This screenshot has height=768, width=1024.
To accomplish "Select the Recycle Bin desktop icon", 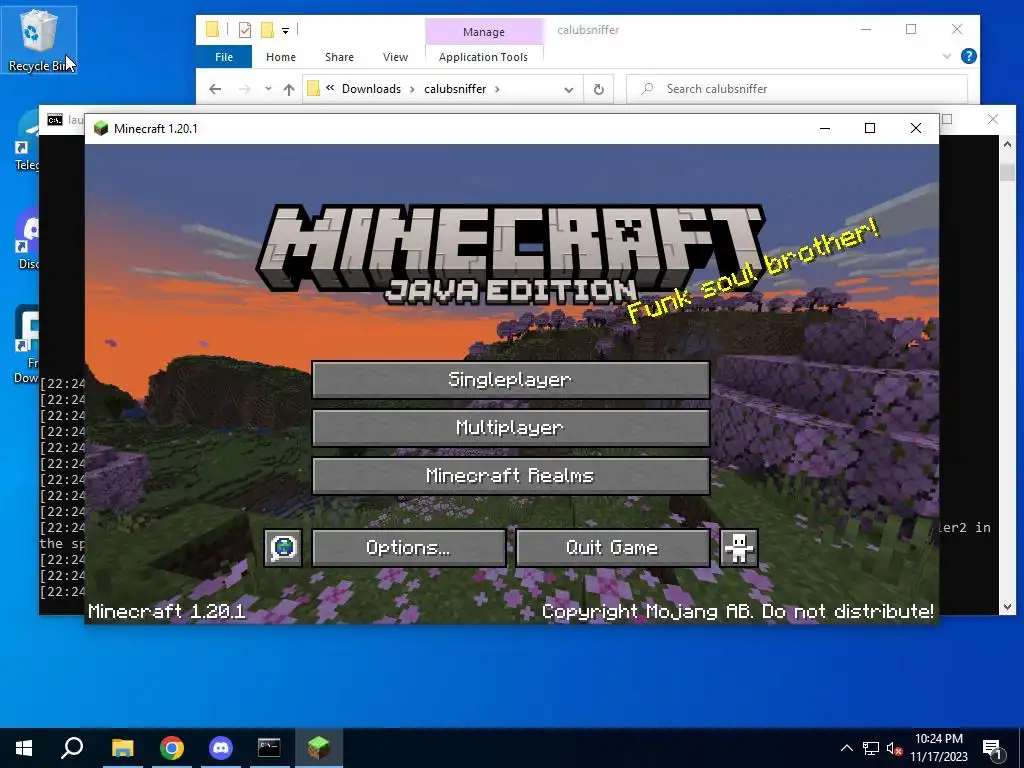I will coord(39,40).
